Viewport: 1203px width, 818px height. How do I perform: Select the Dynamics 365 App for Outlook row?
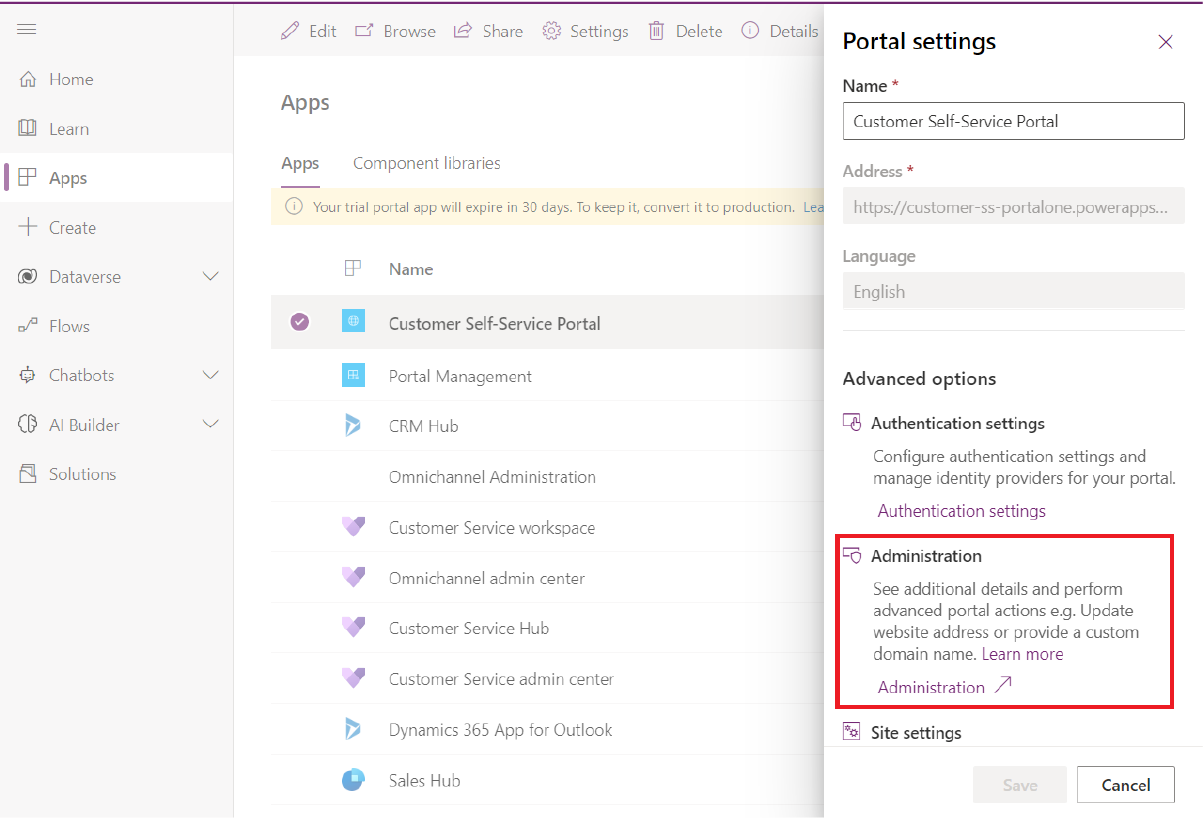coord(548,729)
